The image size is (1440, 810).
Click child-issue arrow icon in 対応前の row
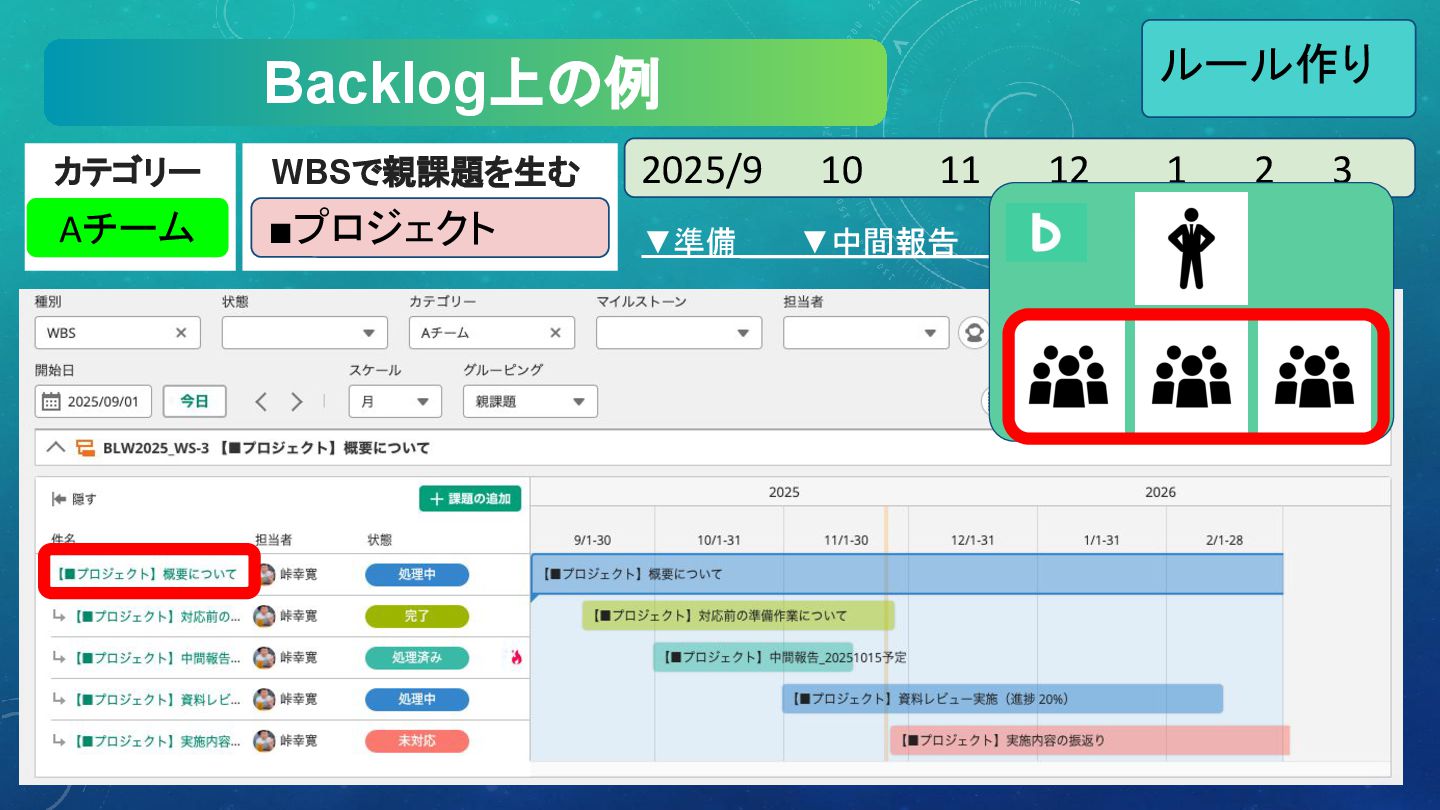click(x=60, y=616)
